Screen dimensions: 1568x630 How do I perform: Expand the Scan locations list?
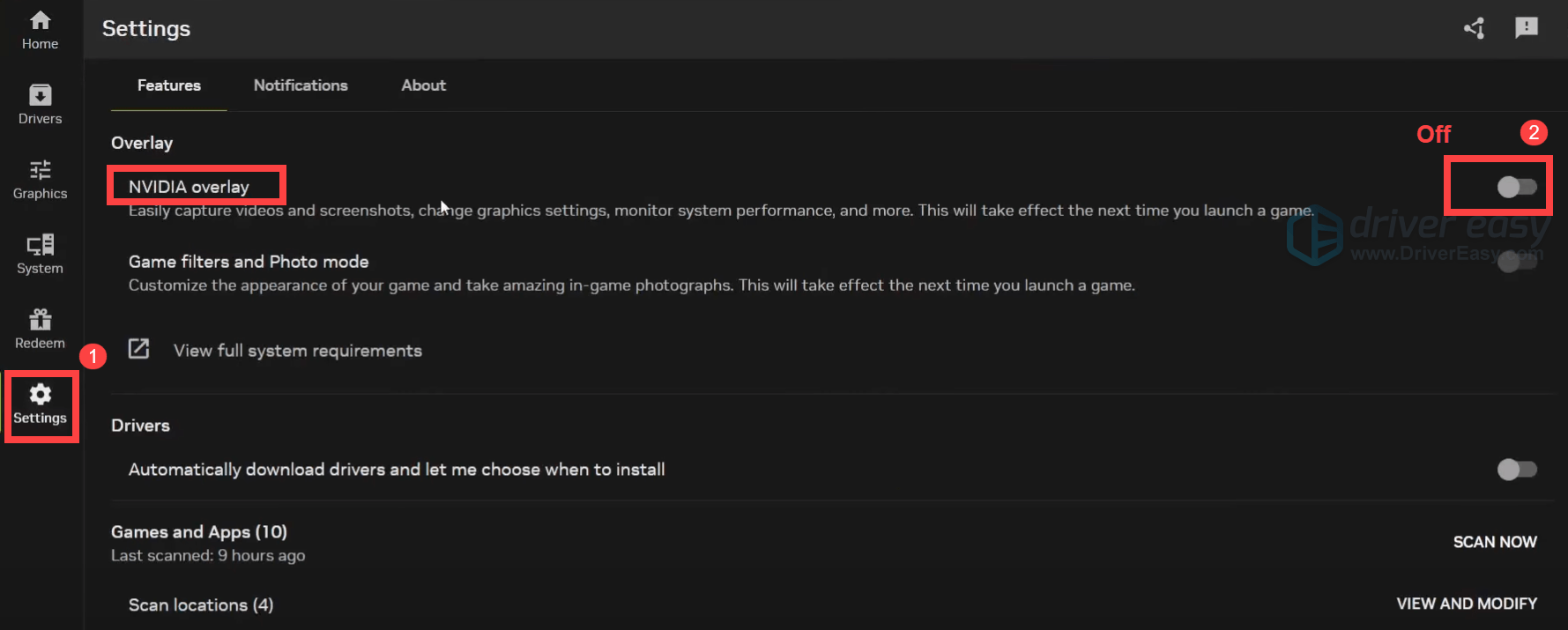pyautogui.click(x=200, y=604)
